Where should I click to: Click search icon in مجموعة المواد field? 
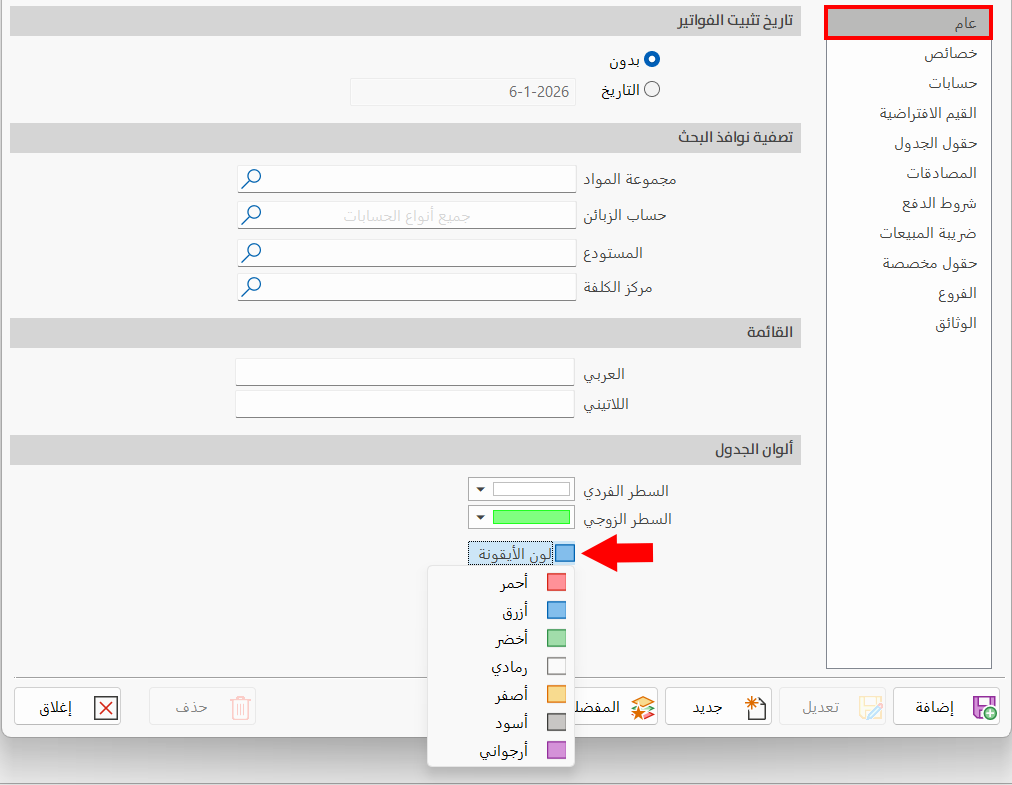tap(250, 179)
